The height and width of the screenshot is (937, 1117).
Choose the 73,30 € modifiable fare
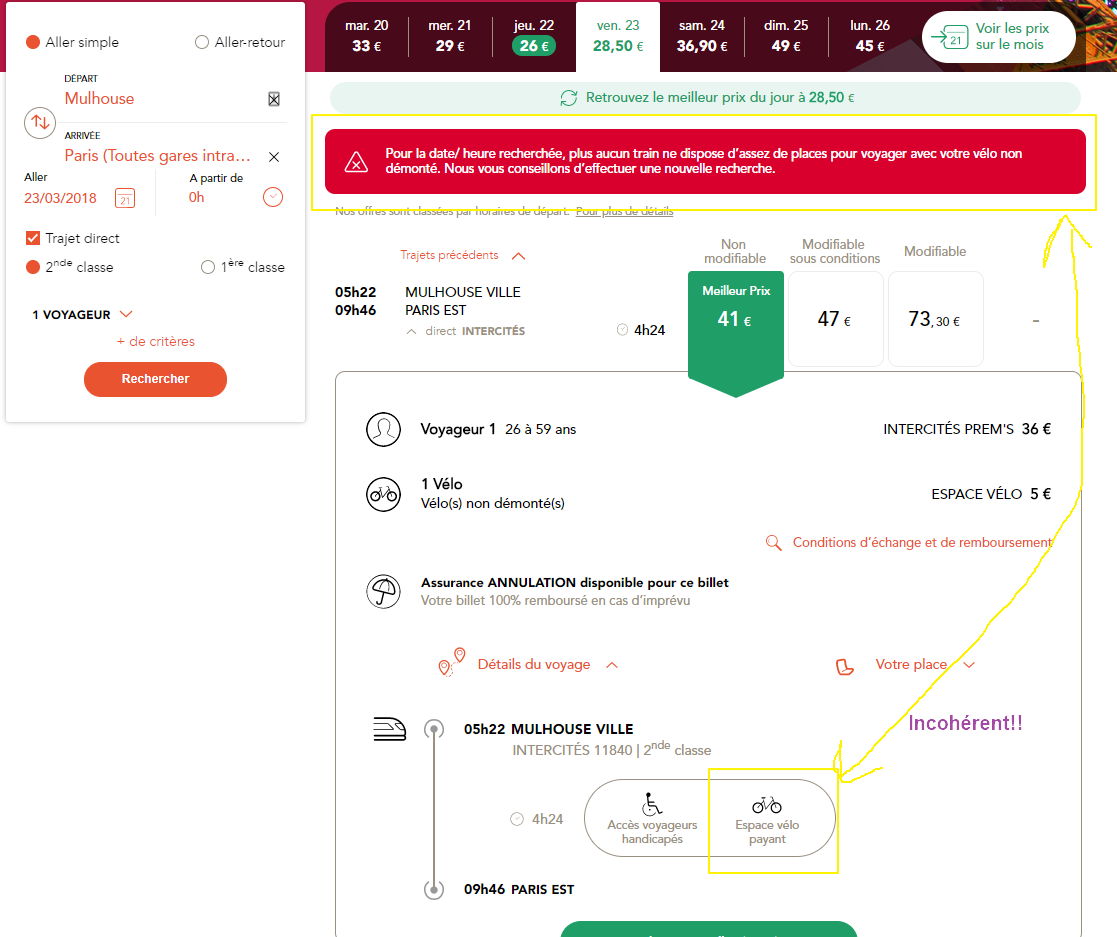tap(935, 319)
